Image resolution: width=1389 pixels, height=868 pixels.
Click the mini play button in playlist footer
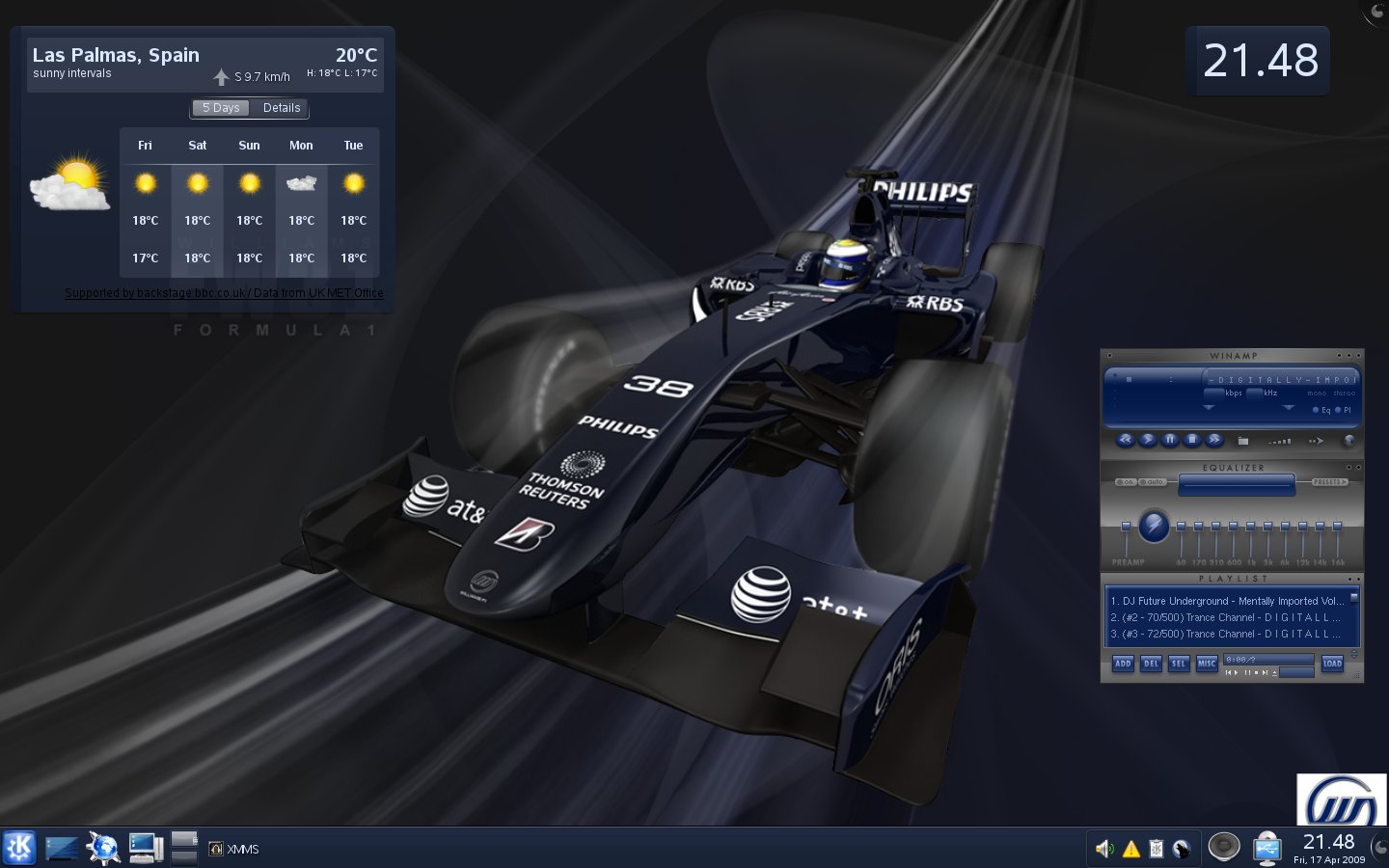[x=1236, y=673]
